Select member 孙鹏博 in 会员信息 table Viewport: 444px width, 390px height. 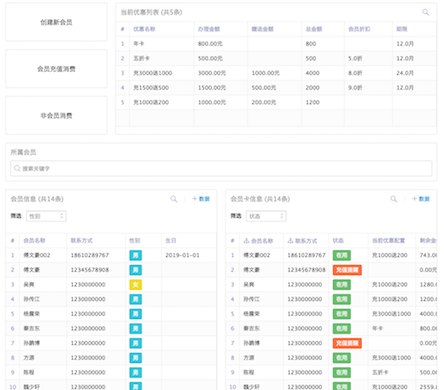click(32, 343)
